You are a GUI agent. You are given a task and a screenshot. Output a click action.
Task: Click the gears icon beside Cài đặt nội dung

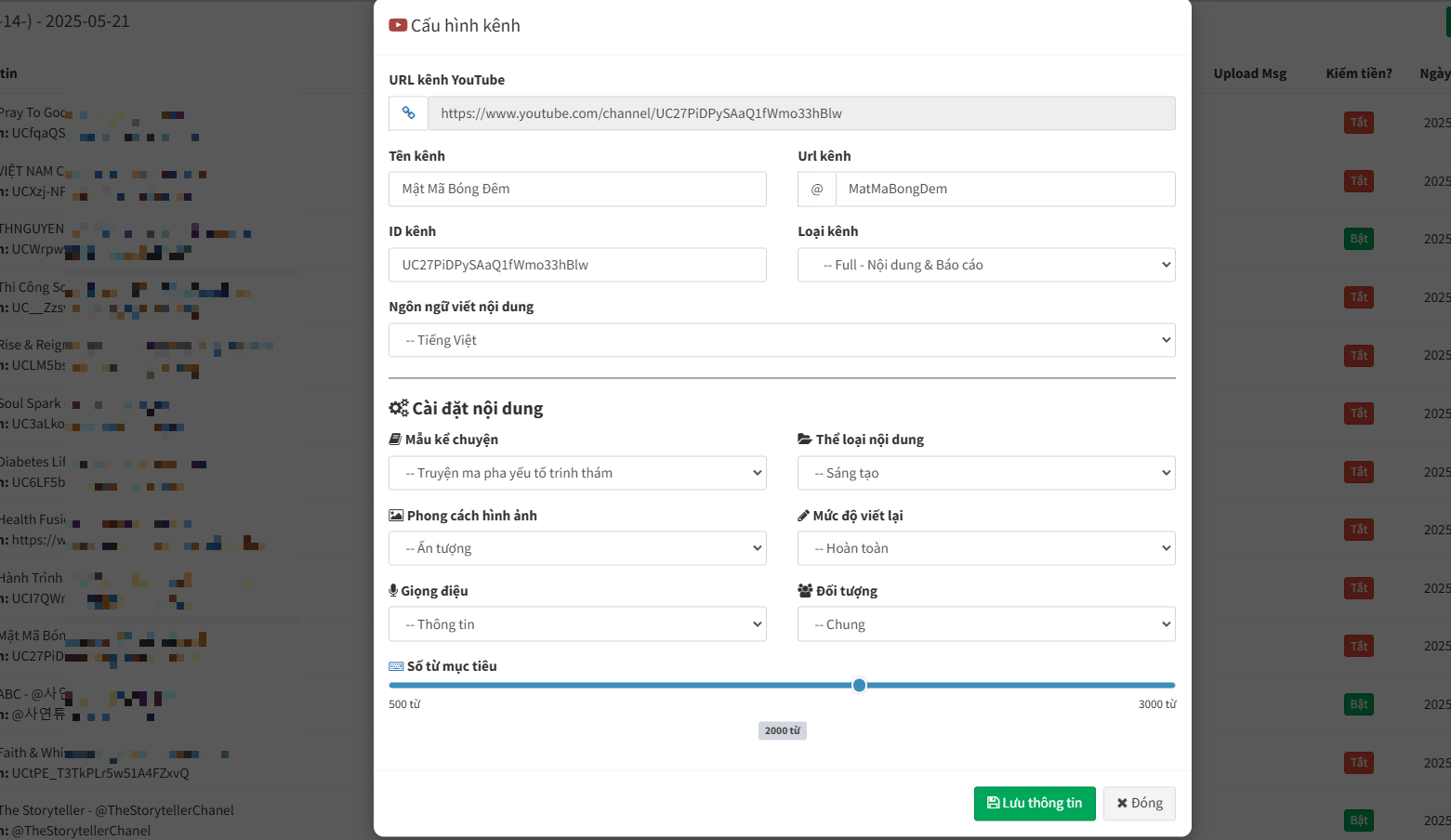399,408
